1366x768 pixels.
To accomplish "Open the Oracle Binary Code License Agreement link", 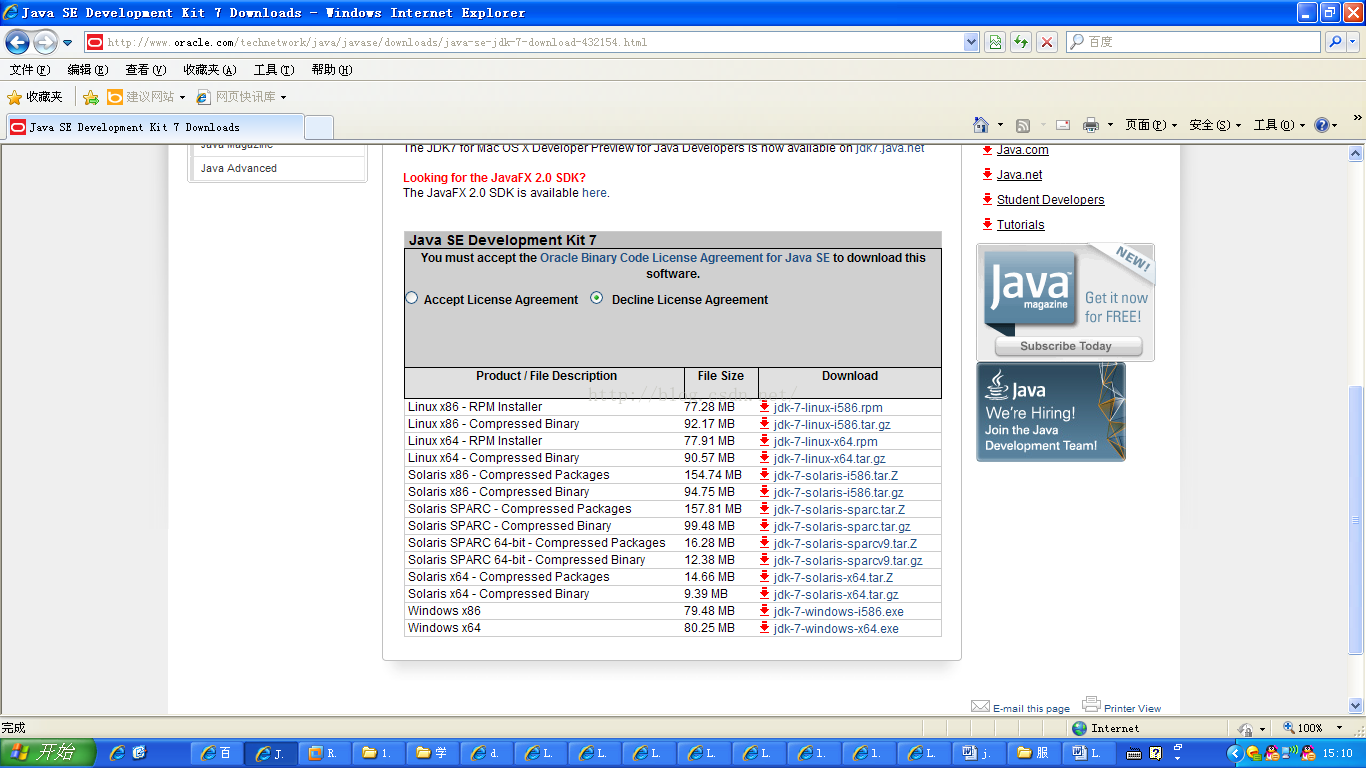I will pyautogui.click(x=685, y=257).
